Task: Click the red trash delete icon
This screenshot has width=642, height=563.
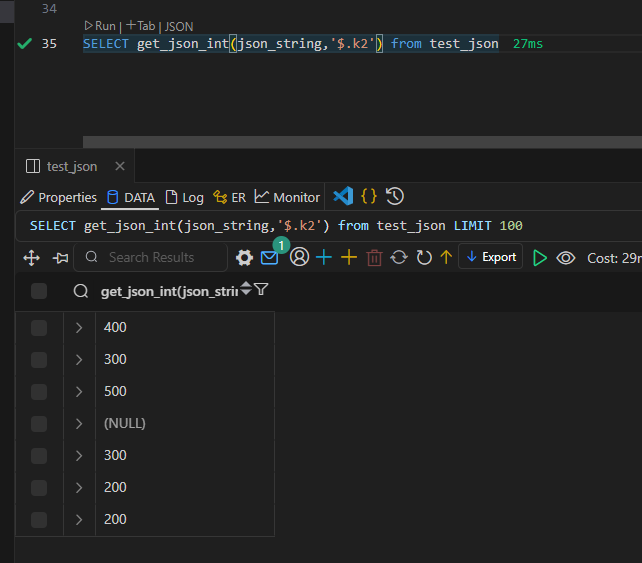Action: pos(374,258)
